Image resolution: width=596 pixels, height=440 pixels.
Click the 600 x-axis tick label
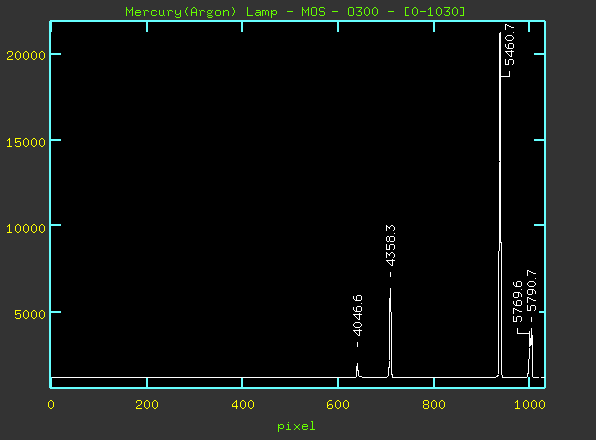pos(338,405)
